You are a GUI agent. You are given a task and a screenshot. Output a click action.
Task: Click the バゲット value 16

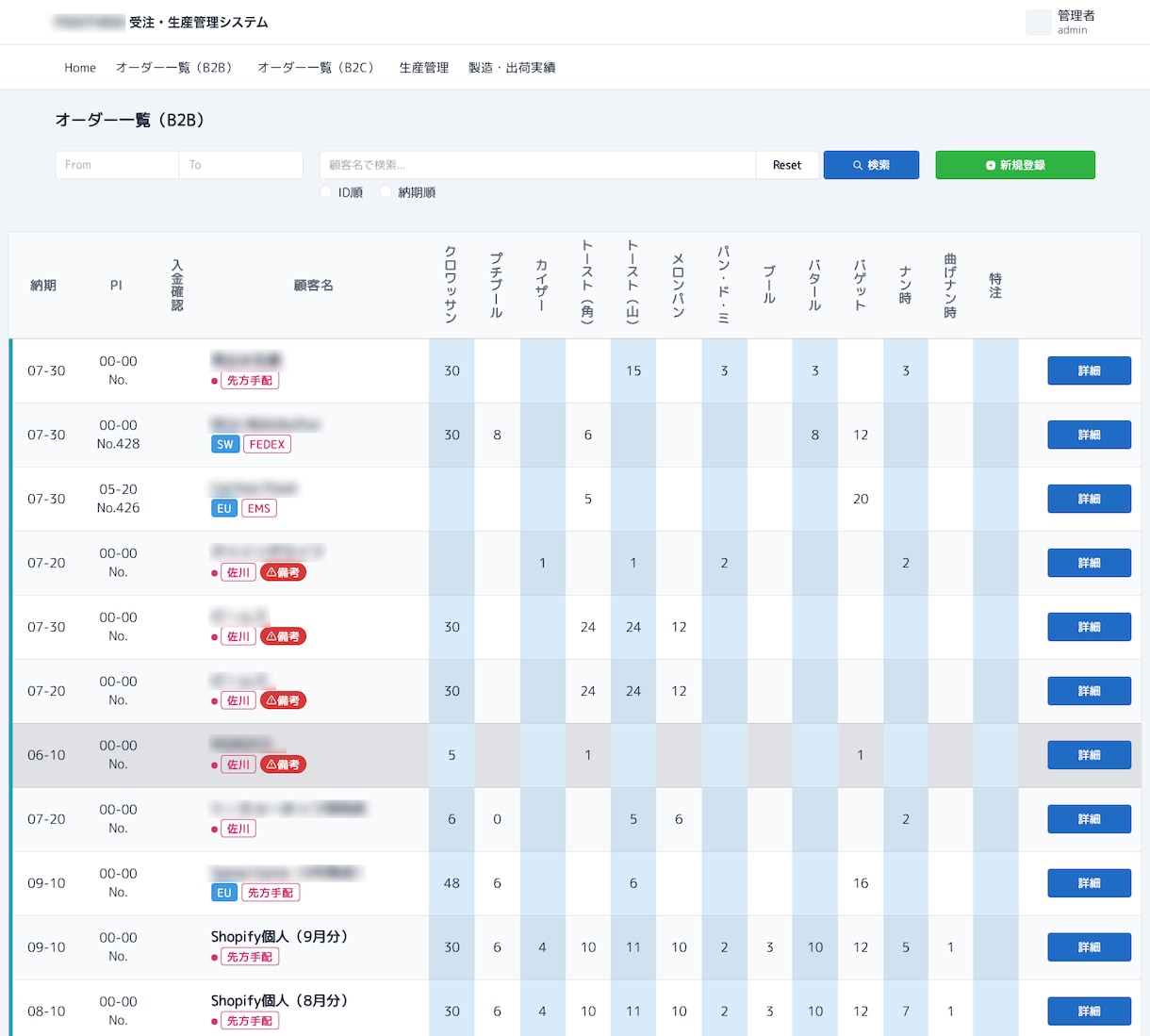coord(861,883)
